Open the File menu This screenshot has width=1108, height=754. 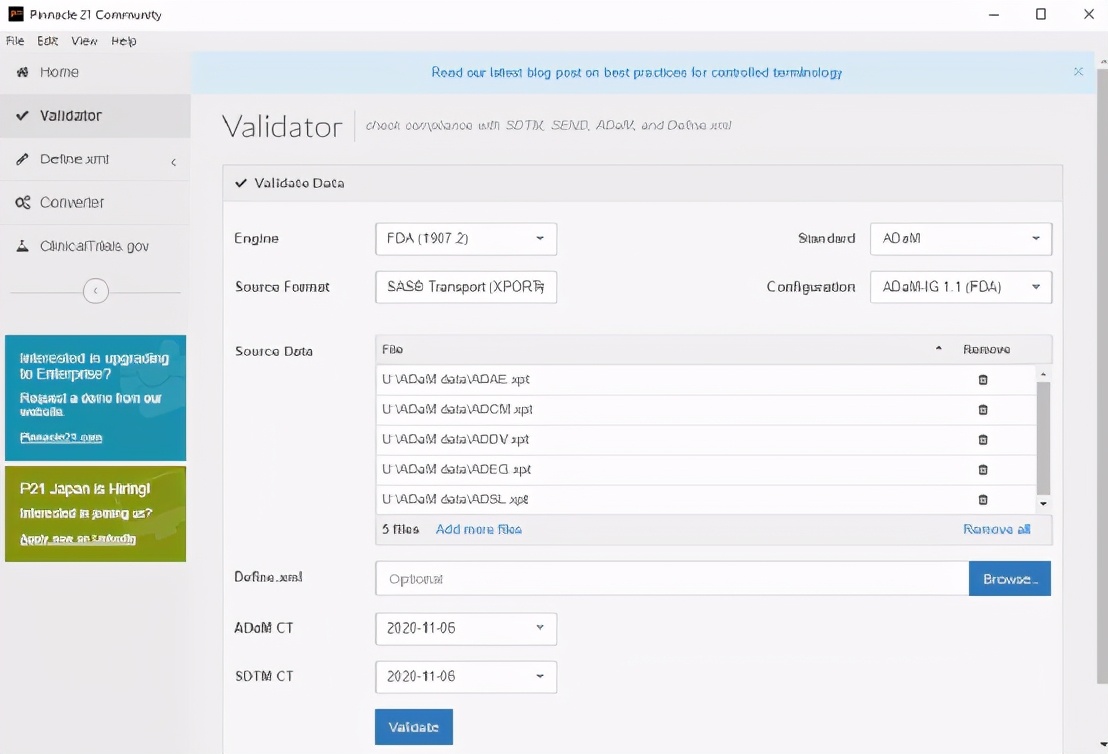pyautogui.click(x=15, y=41)
